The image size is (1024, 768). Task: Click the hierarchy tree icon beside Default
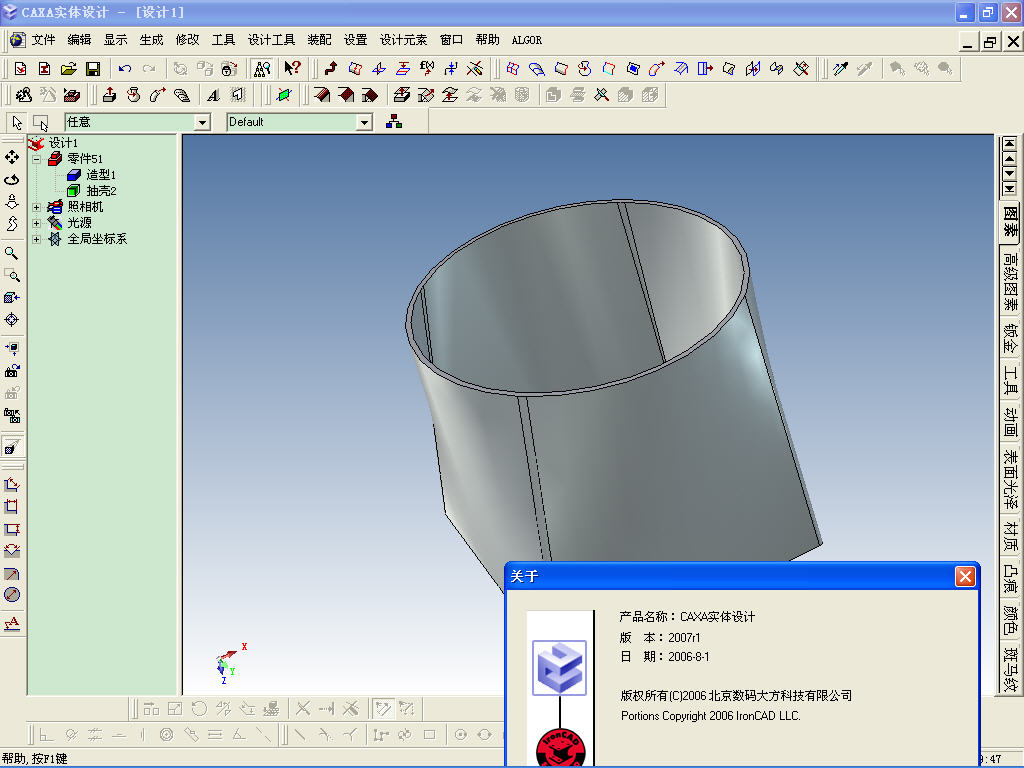pyautogui.click(x=394, y=122)
